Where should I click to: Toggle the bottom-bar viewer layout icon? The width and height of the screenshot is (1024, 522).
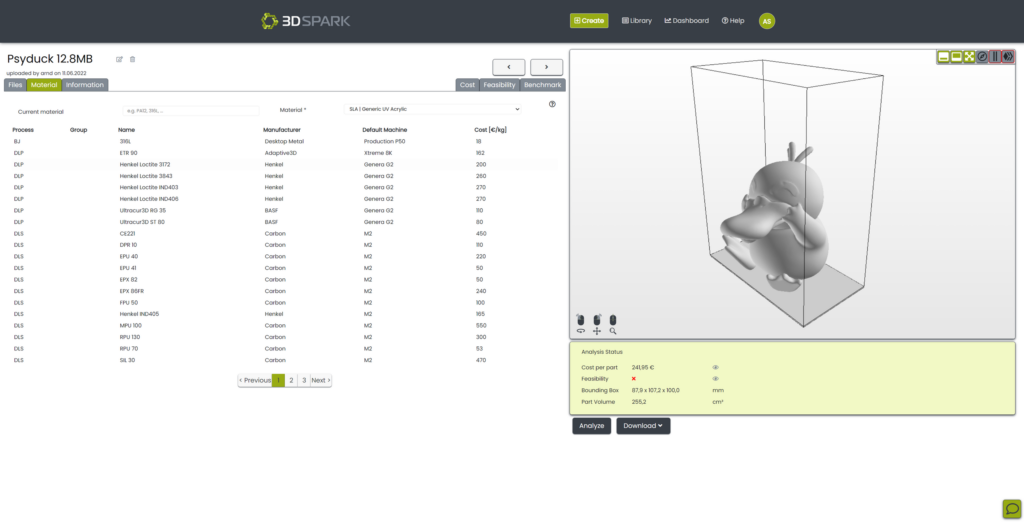click(x=944, y=57)
